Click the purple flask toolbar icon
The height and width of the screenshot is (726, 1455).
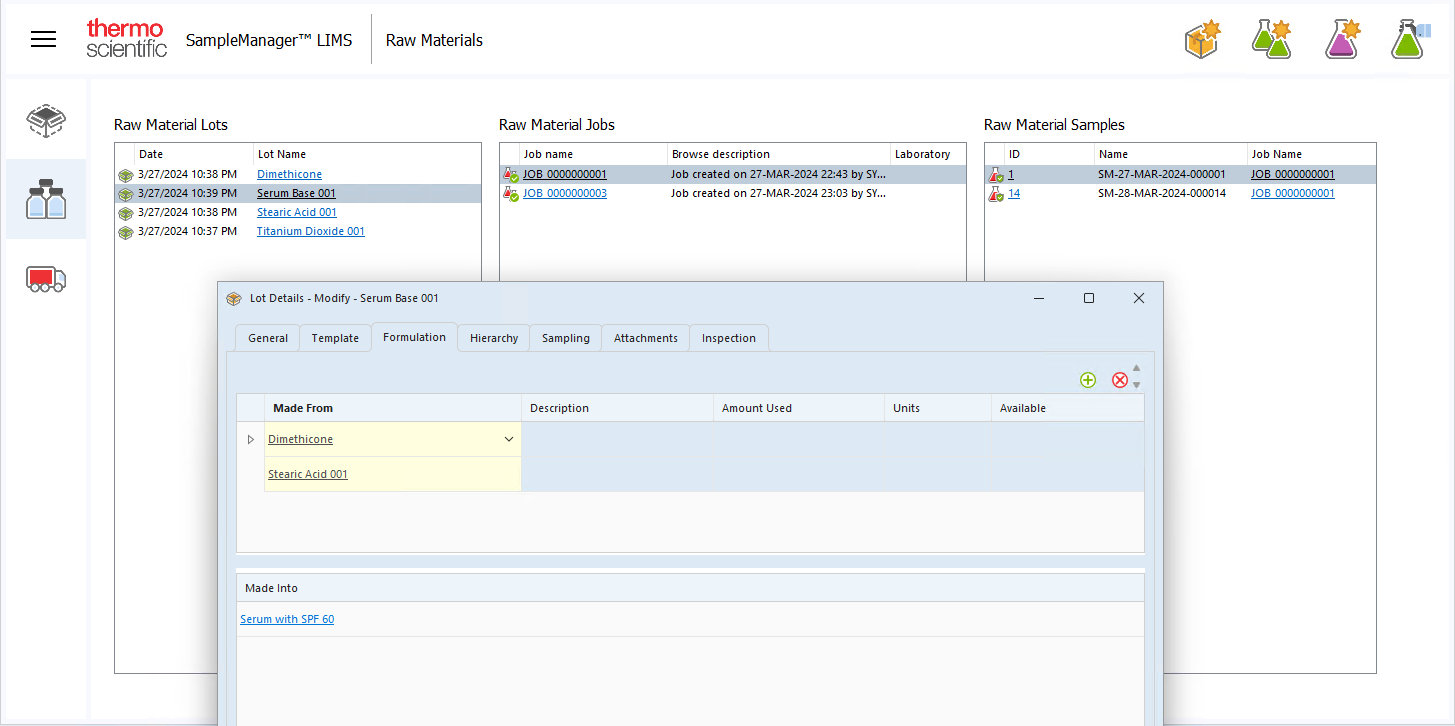(x=1342, y=40)
